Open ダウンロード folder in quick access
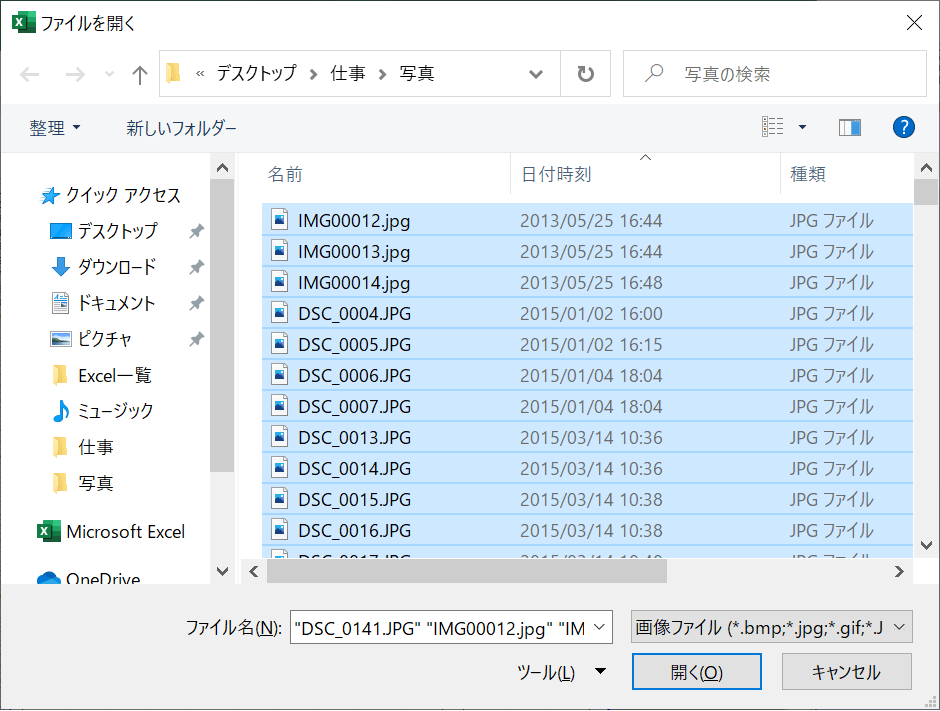 coord(116,267)
